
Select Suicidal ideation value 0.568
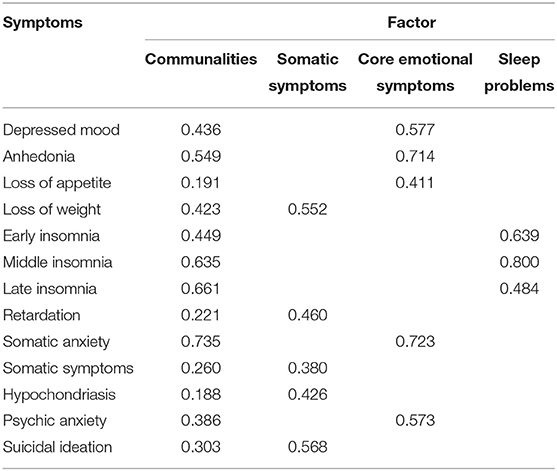(x=308, y=447)
